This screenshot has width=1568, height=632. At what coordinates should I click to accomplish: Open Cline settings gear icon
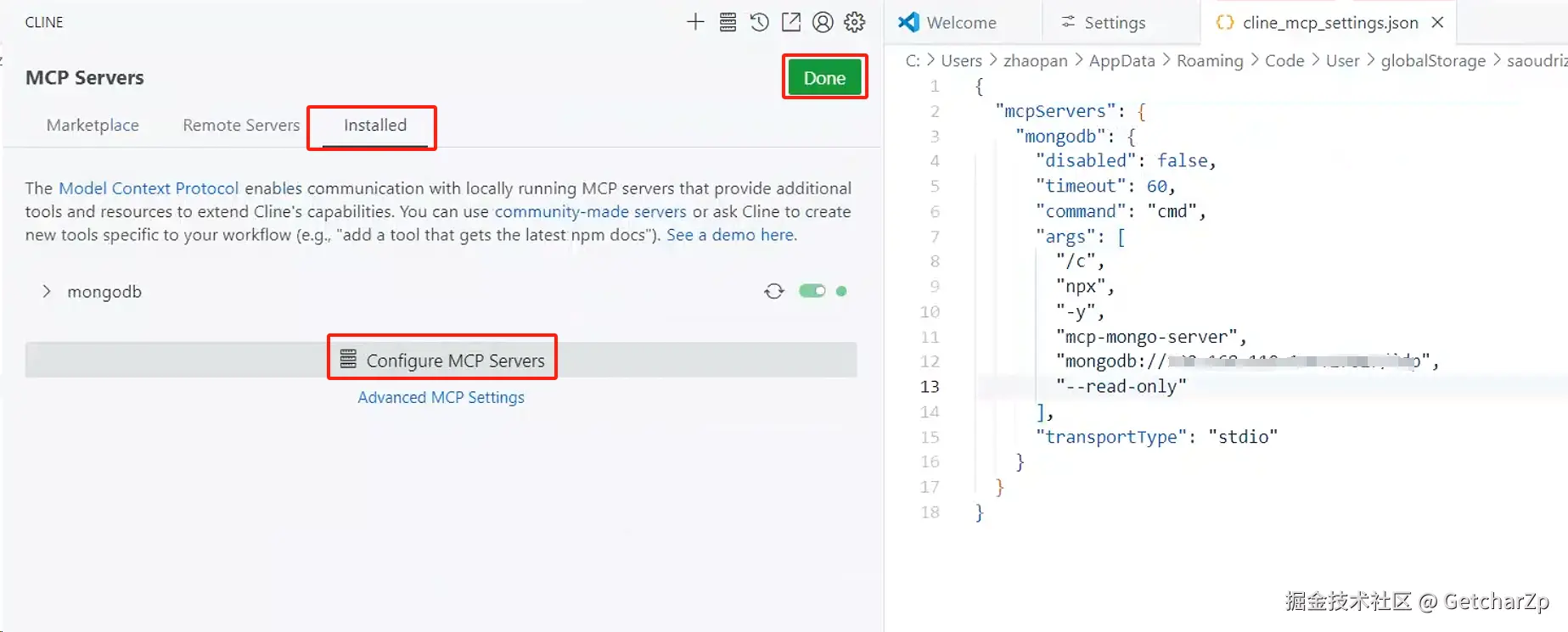coord(855,22)
